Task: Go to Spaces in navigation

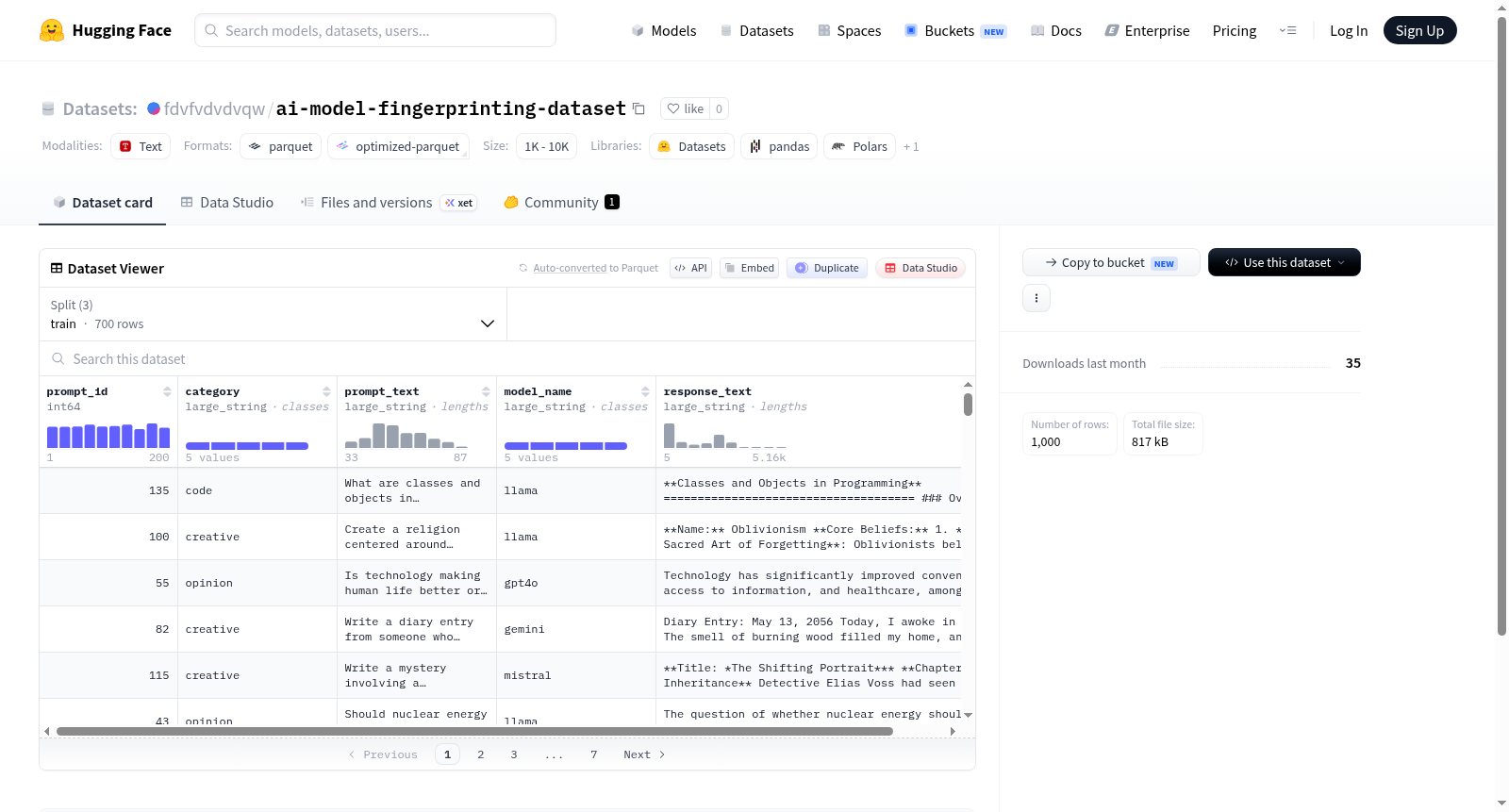Action: click(x=849, y=30)
